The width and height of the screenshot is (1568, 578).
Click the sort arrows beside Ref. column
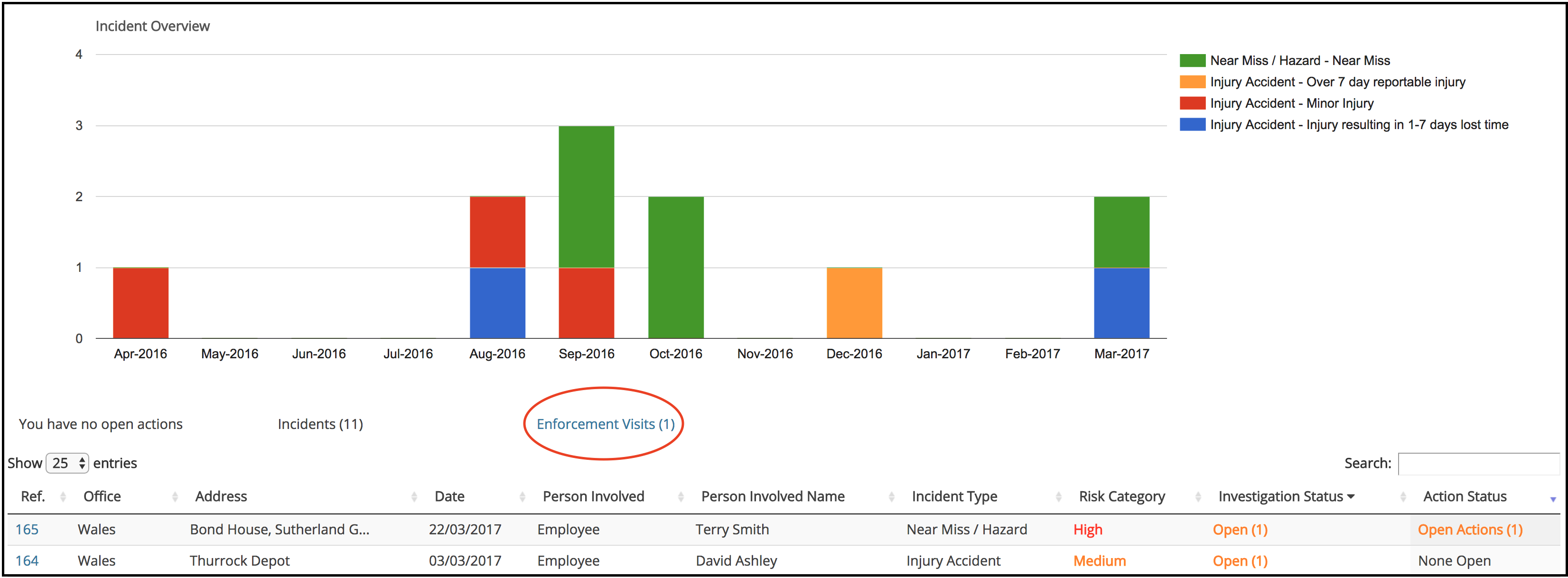coord(63,497)
